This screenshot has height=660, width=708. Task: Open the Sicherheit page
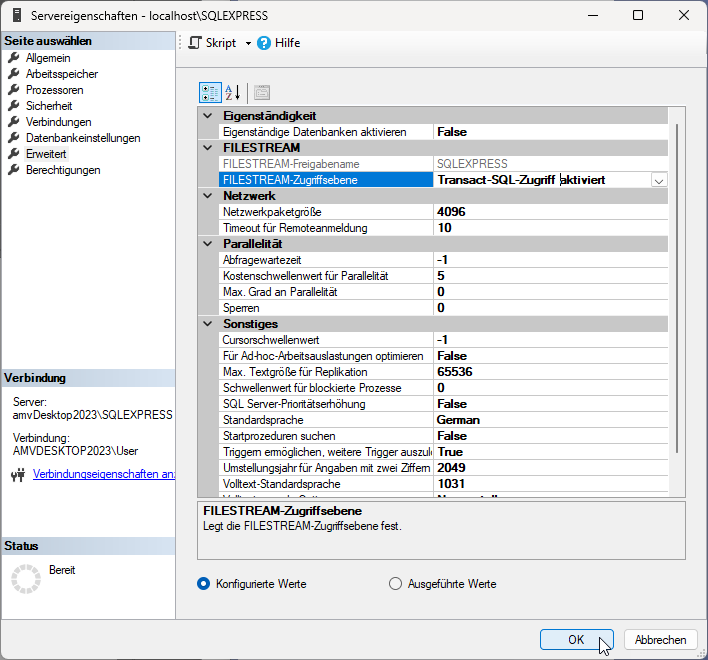click(x=49, y=106)
